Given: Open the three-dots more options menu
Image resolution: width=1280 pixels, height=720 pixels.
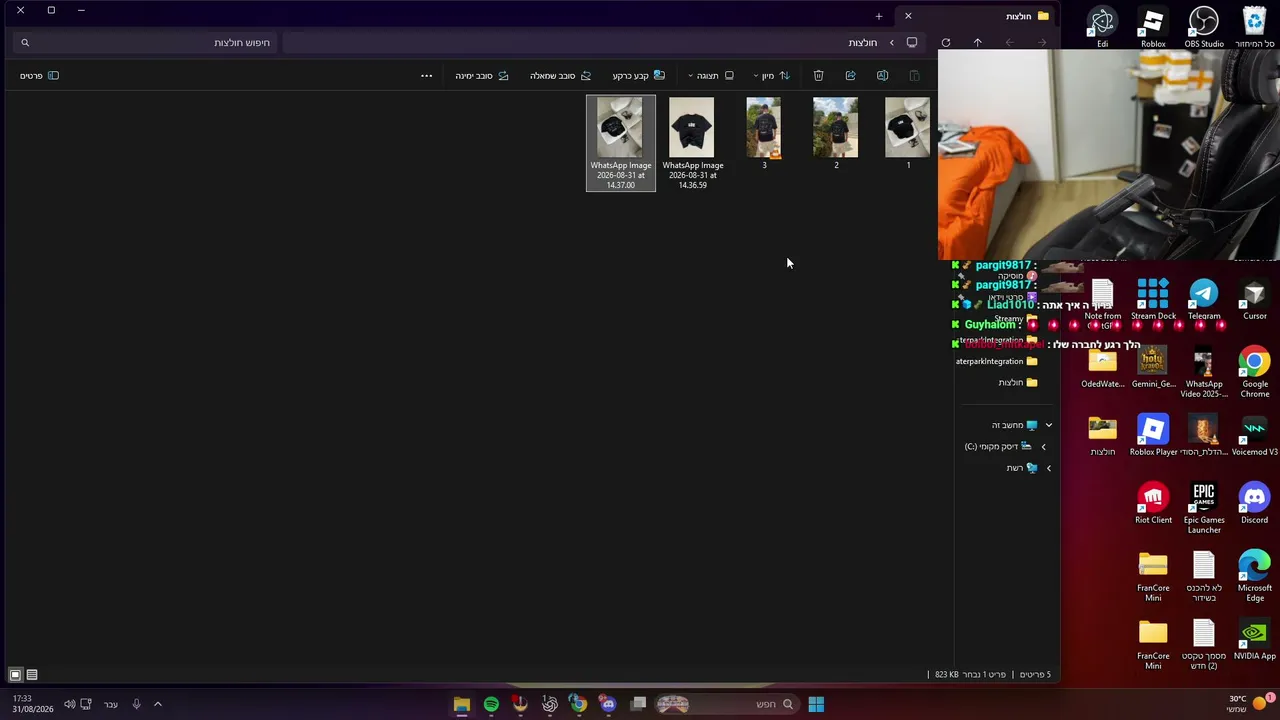Looking at the screenshot, I should (x=426, y=76).
